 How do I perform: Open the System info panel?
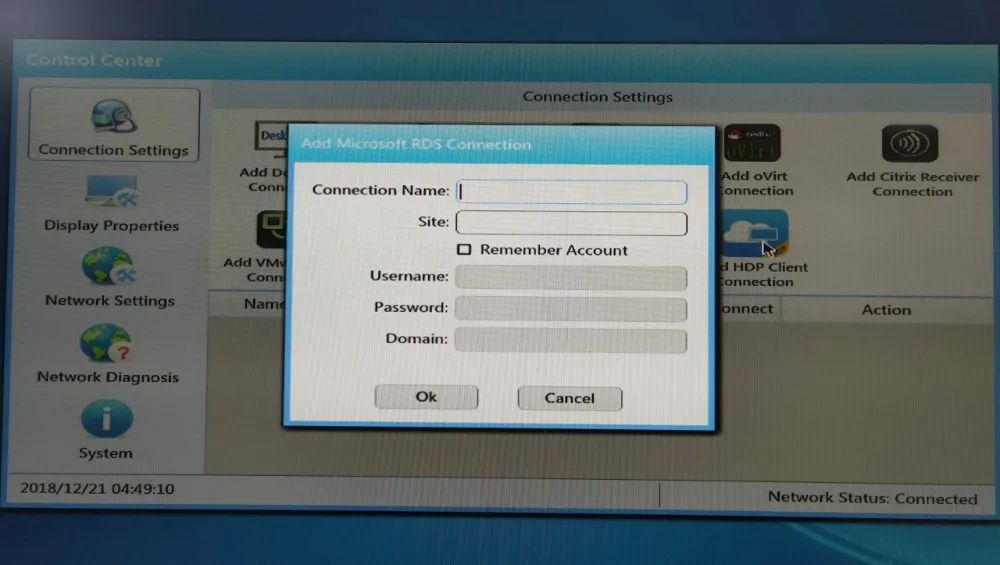pyautogui.click(x=106, y=430)
